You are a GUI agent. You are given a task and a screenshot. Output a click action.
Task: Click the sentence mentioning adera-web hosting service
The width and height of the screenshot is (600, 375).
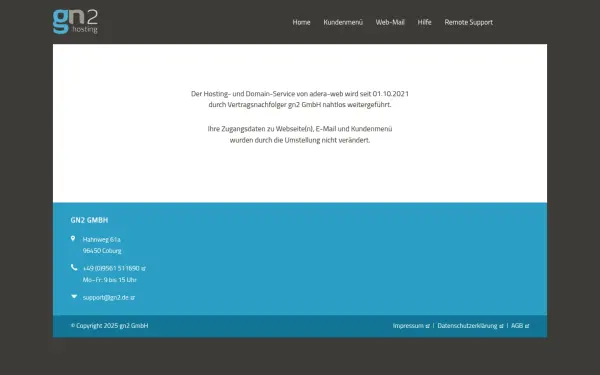300,94
